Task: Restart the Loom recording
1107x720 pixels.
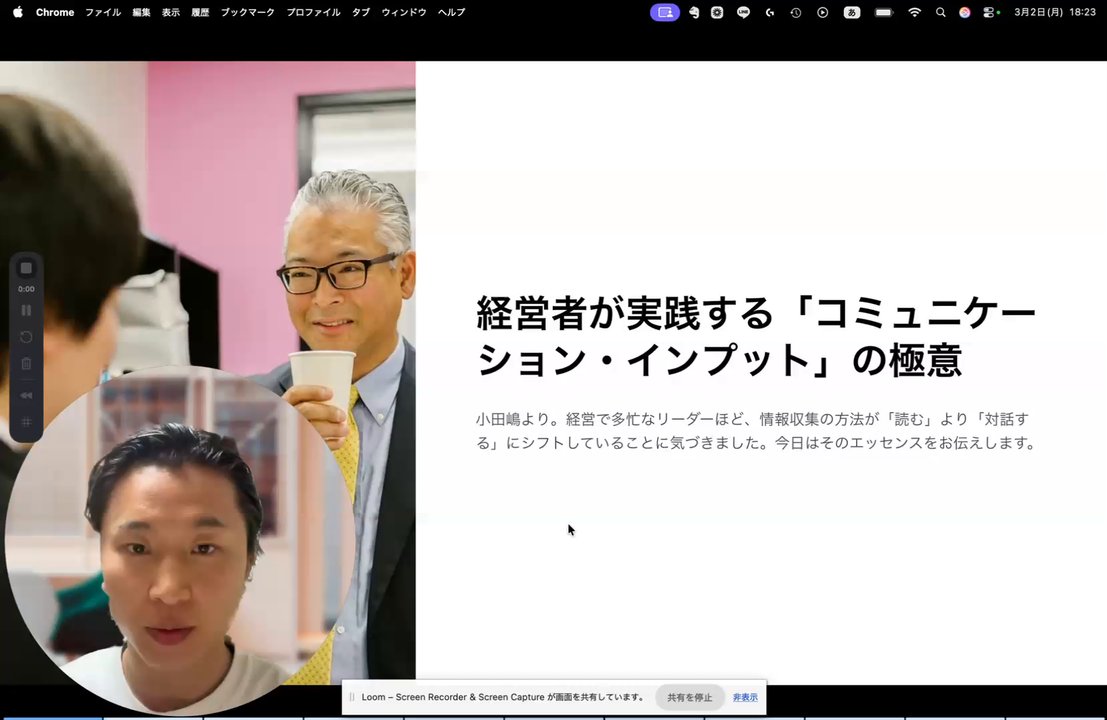Action: pos(26,337)
